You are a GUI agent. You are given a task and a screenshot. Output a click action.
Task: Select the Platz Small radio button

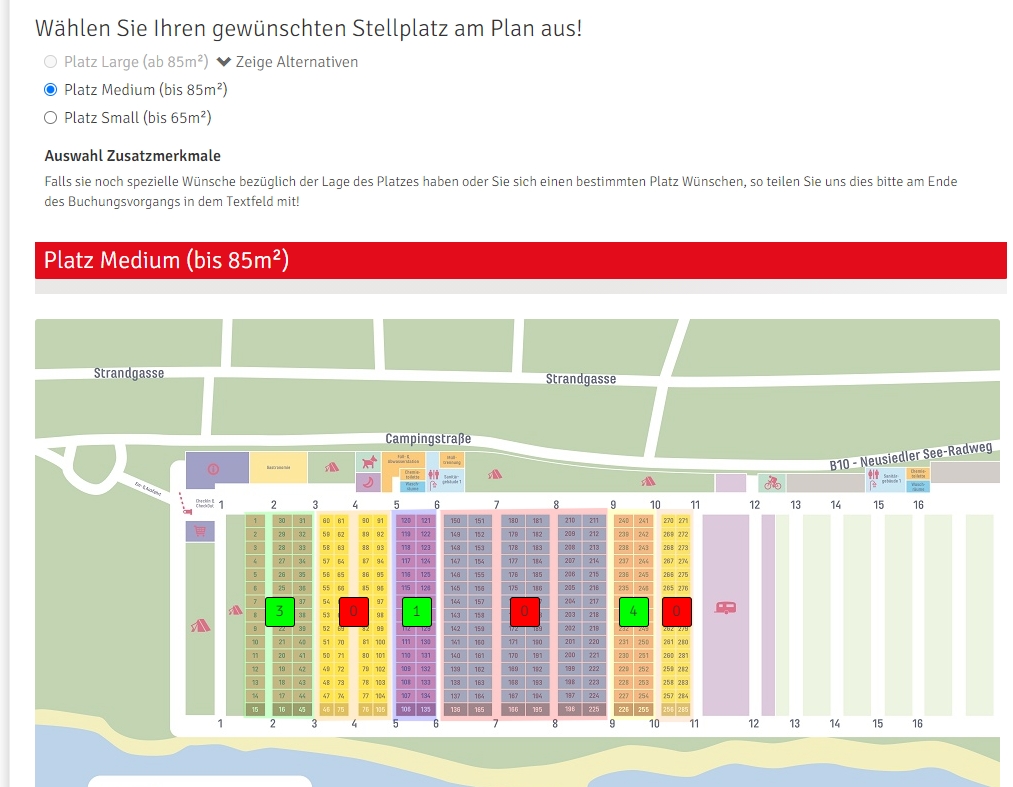click(x=50, y=118)
